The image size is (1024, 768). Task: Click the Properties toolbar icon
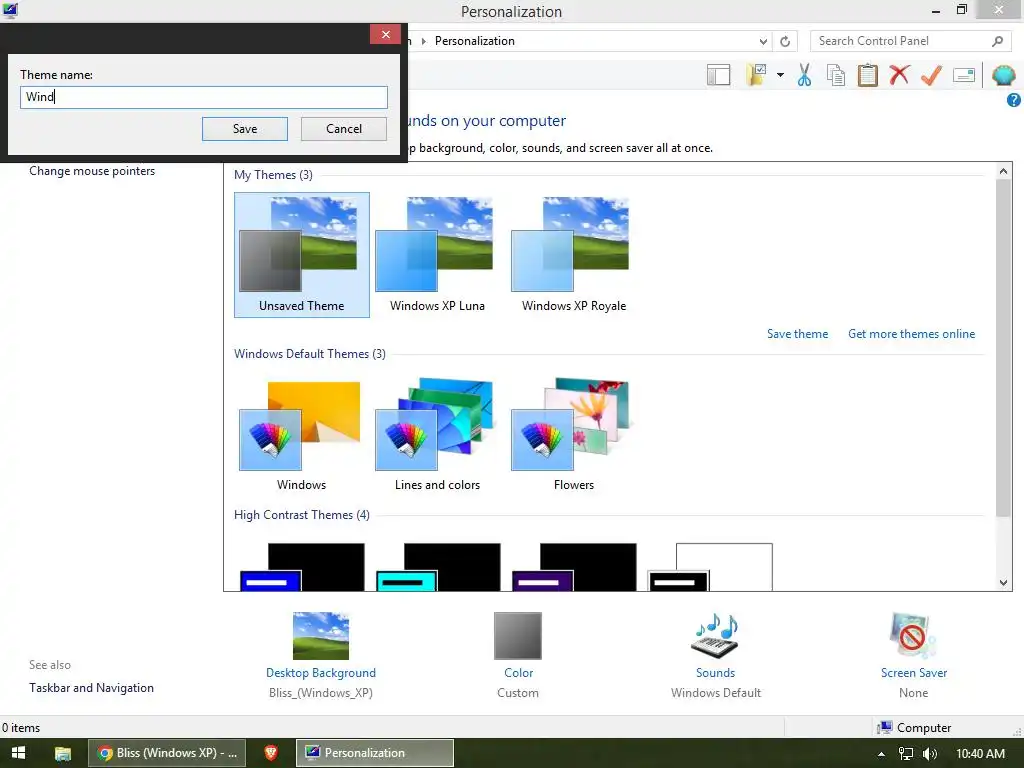point(964,74)
